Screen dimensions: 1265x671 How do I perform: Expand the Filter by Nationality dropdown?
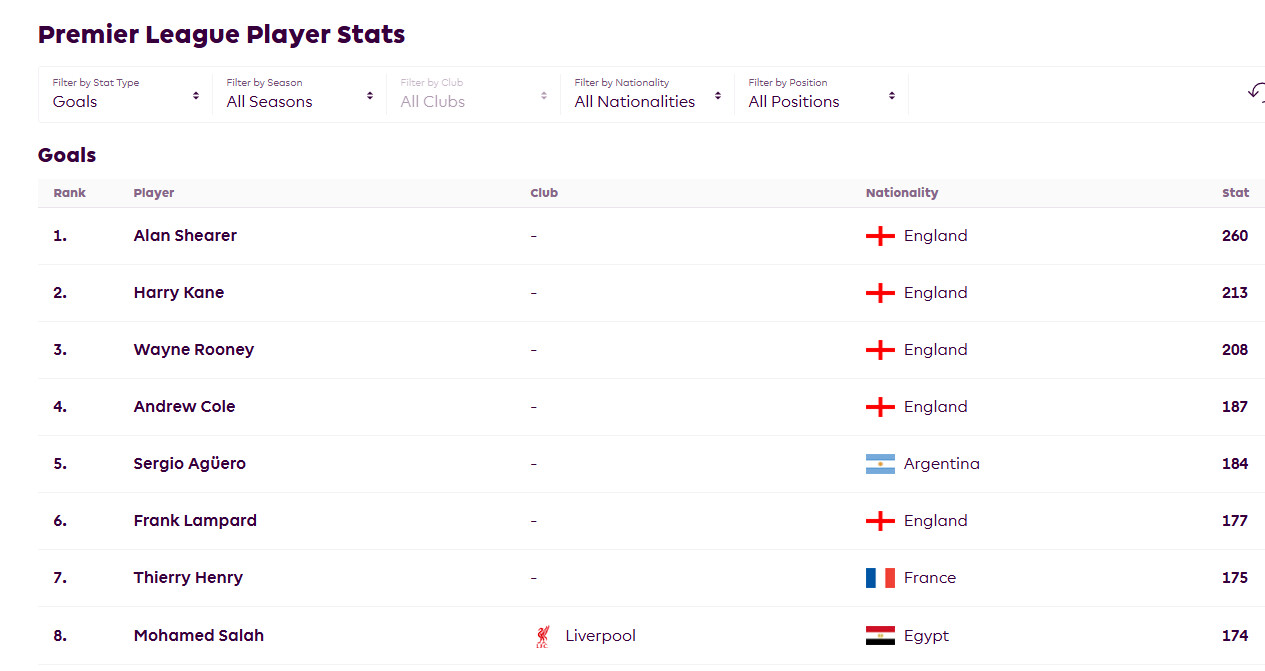[647, 94]
